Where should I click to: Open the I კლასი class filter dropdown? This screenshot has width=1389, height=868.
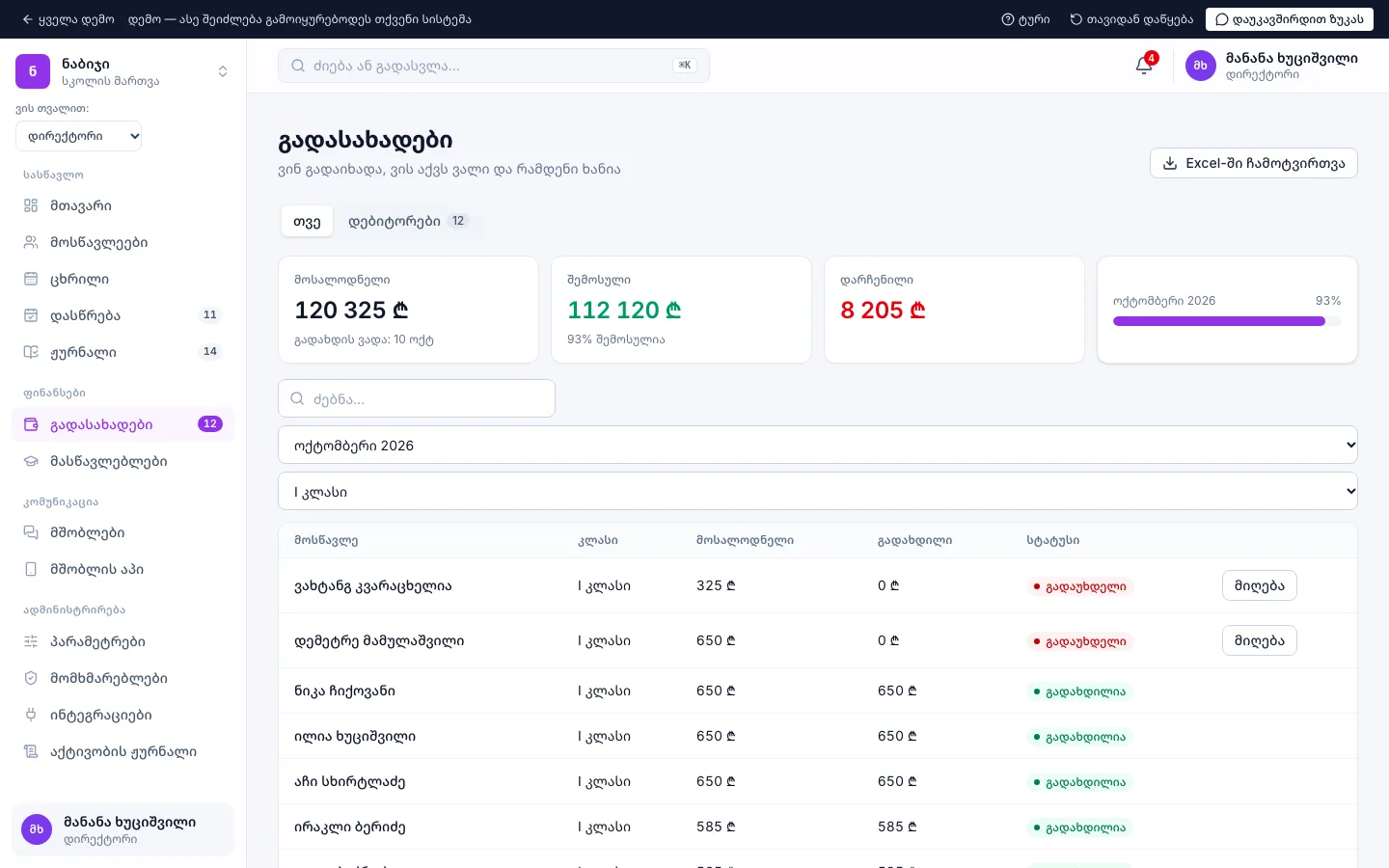818,491
